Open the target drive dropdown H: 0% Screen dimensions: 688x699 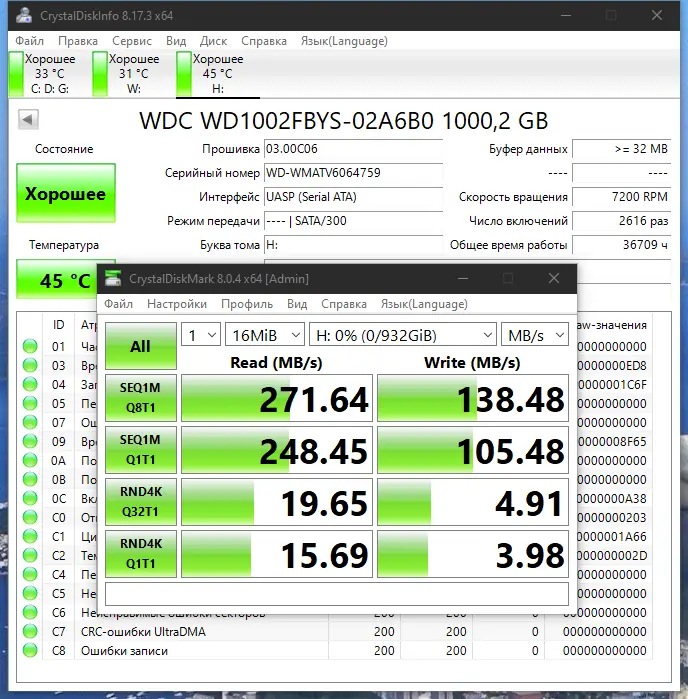click(403, 334)
